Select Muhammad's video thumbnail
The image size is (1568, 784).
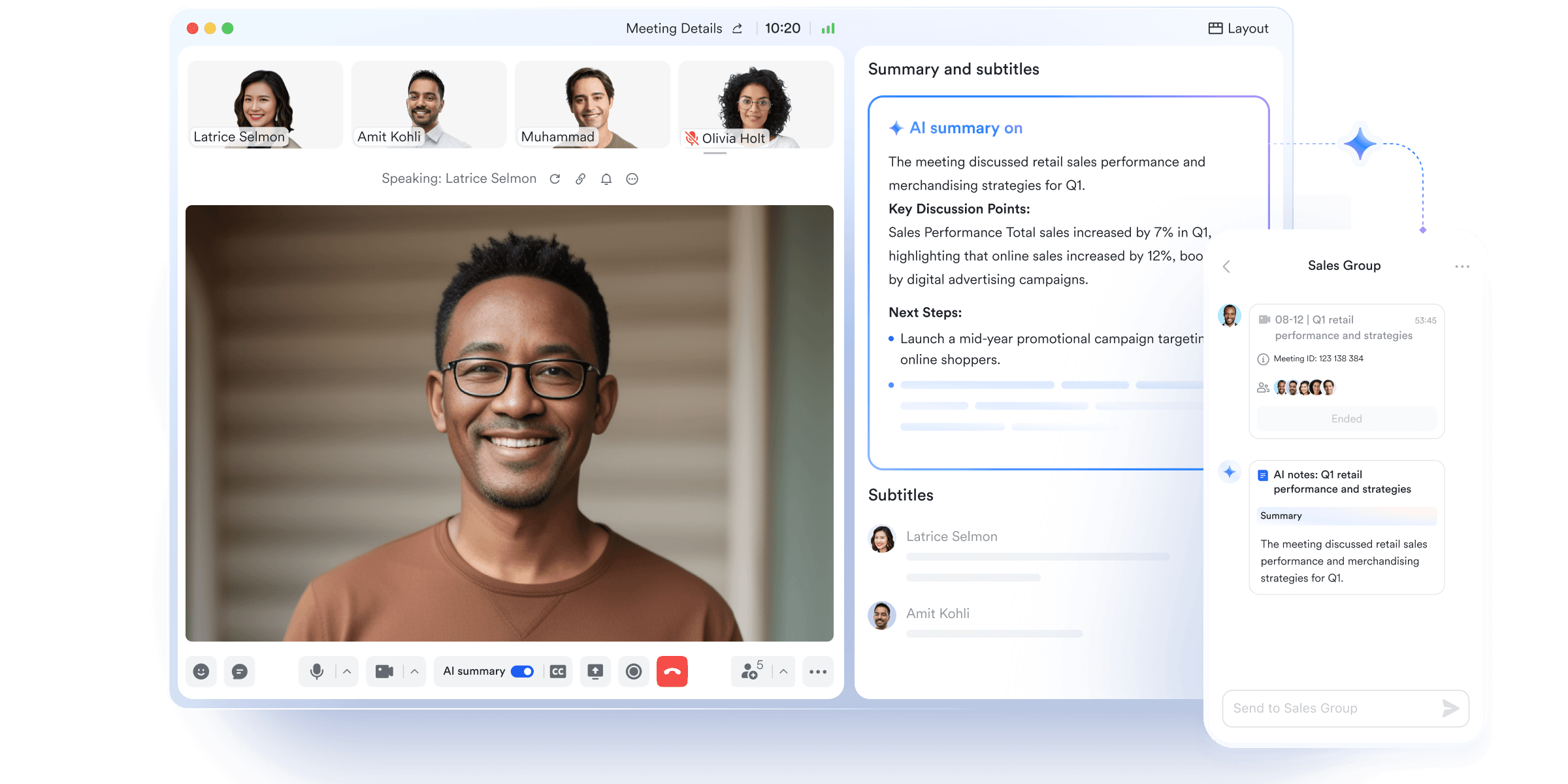click(x=593, y=105)
